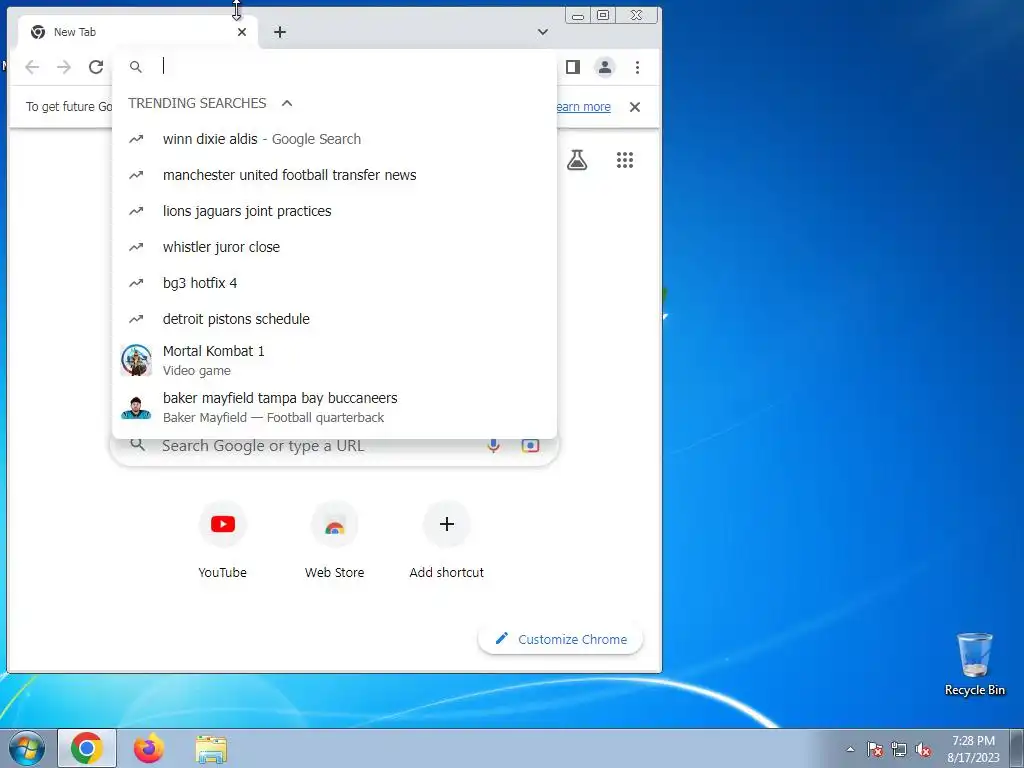The image size is (1024, 768).
Task: Click the Search Google or type a URL box
Action: 334,447
